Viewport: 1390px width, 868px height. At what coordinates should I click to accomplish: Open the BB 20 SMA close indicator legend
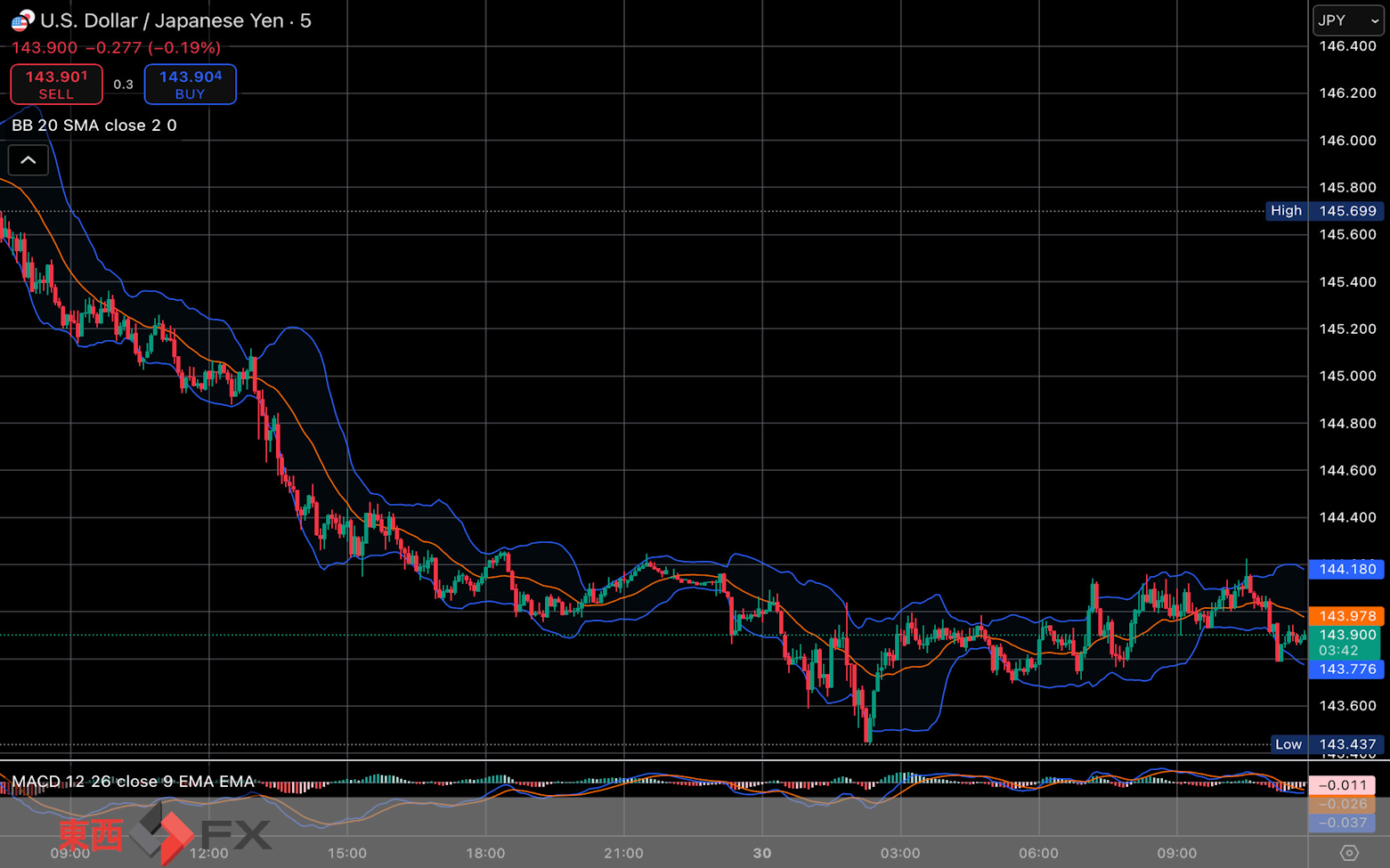pos(93,126)
